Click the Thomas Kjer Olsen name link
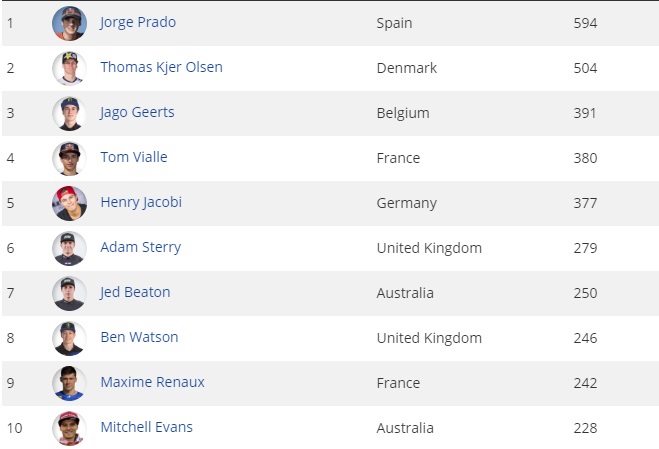 coord(161,67)
